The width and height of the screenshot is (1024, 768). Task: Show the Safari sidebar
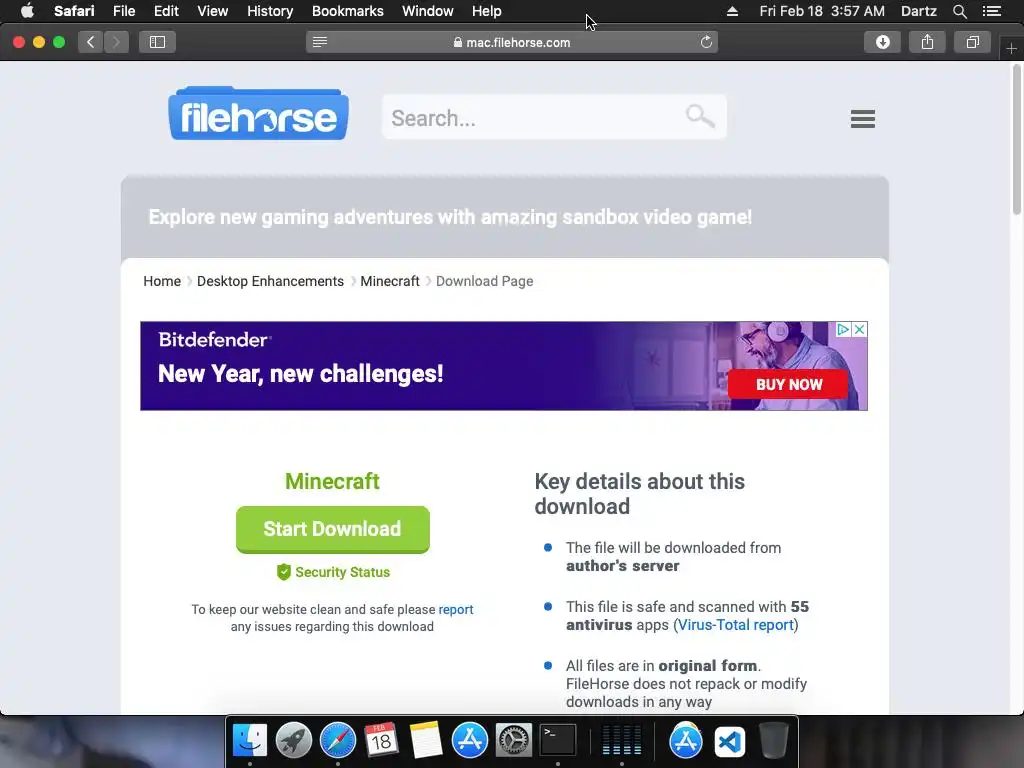[x=157, y=42]
